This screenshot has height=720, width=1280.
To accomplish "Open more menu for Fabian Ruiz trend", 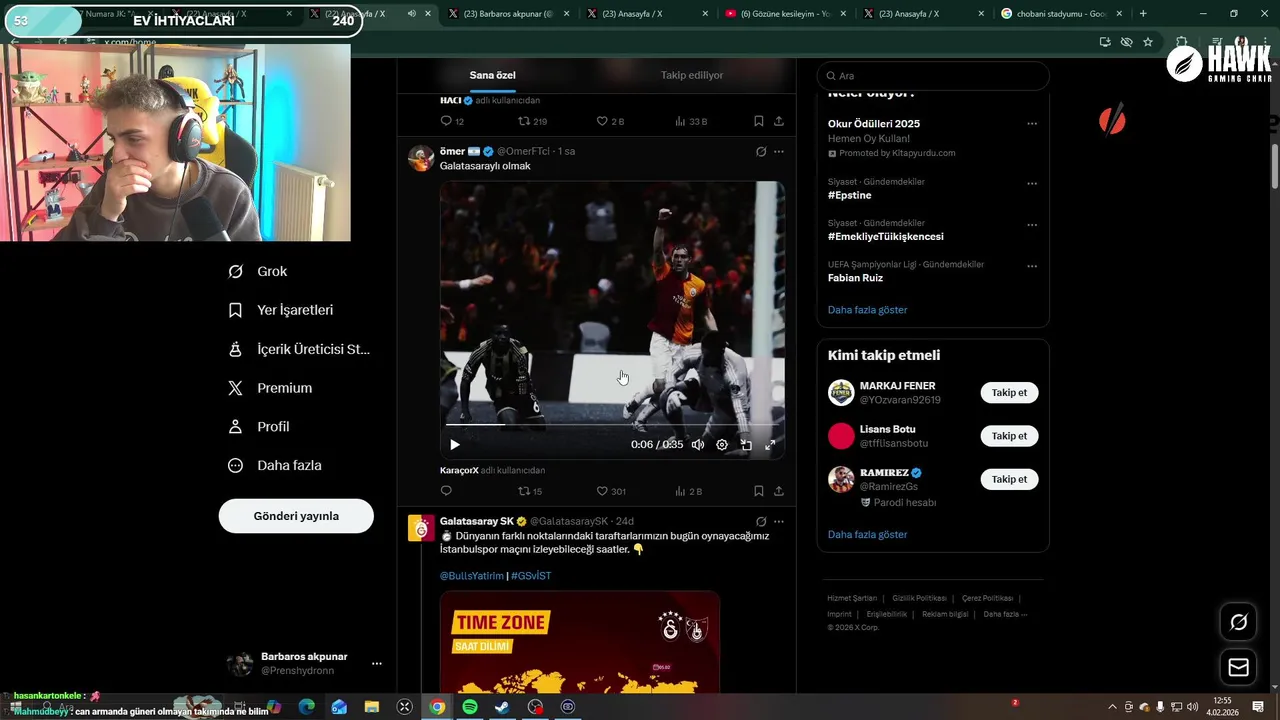I will [1032, 267].
